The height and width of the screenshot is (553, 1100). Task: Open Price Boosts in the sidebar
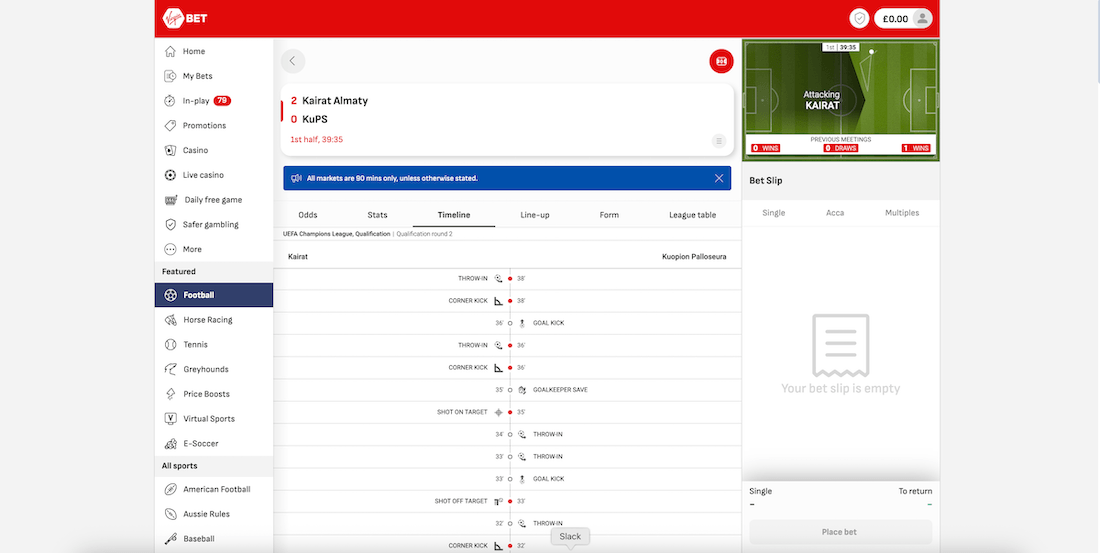click(x=214, y=394)
